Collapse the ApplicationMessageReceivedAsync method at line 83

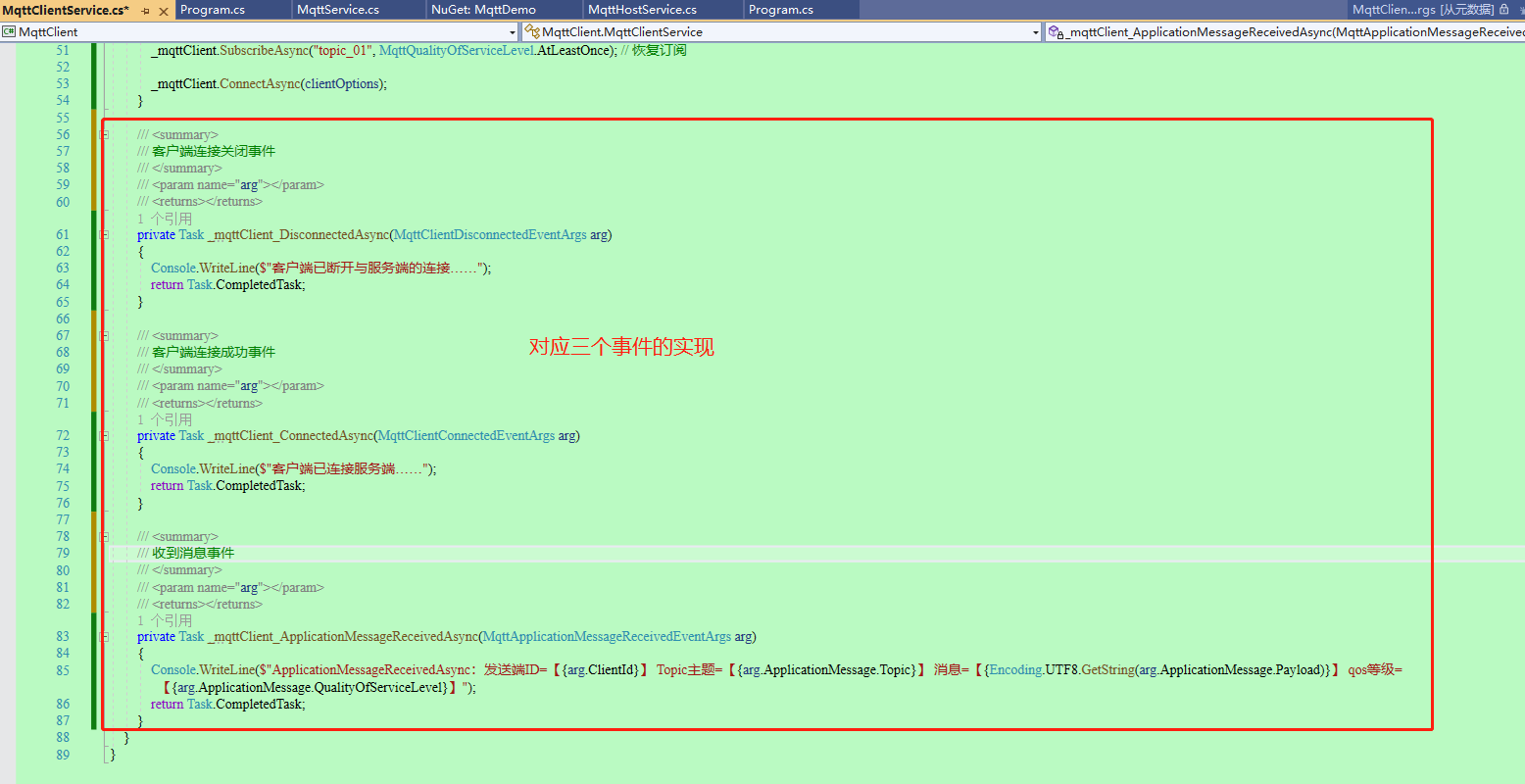tap(104, 636)
